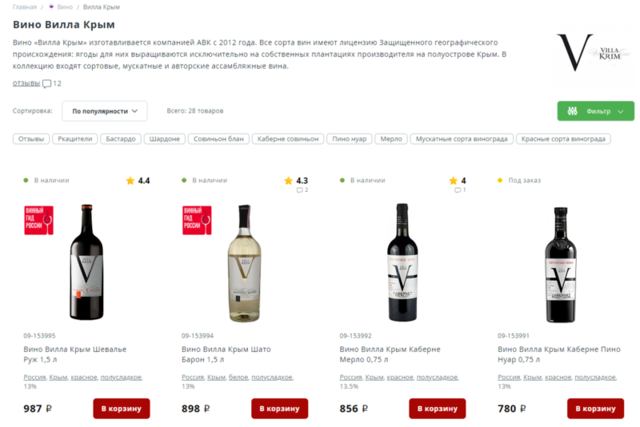Open the sort dropdown По популярности
640x427 pixels.
tap(104, 110)
